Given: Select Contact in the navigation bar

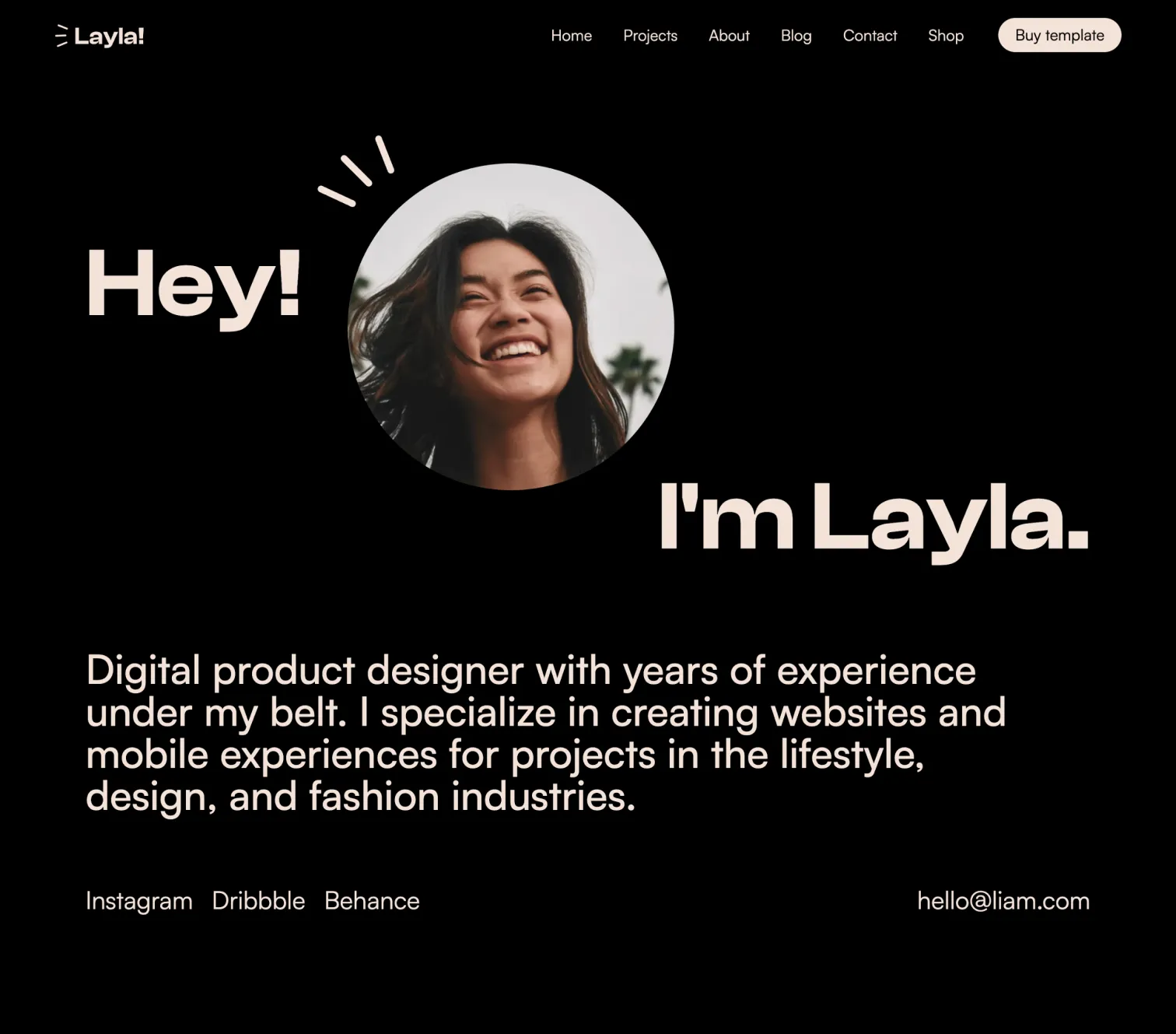Looking at the screenshot, I should 870,36.
